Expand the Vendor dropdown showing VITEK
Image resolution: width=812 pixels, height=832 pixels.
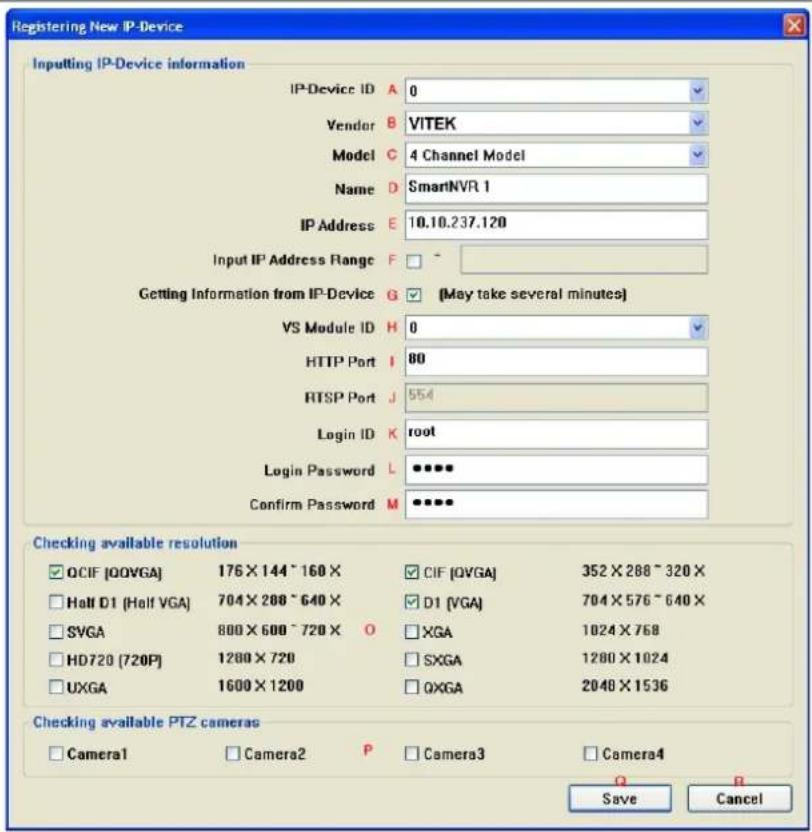click(697, 124)
